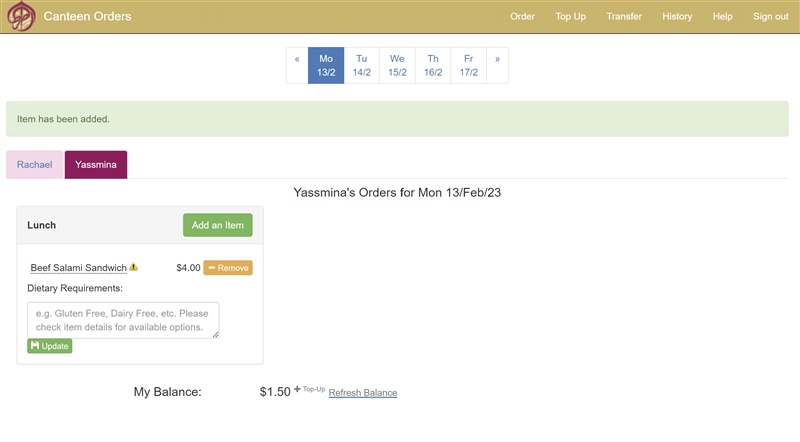Go to previous week with « arrow

pos(297,65)
